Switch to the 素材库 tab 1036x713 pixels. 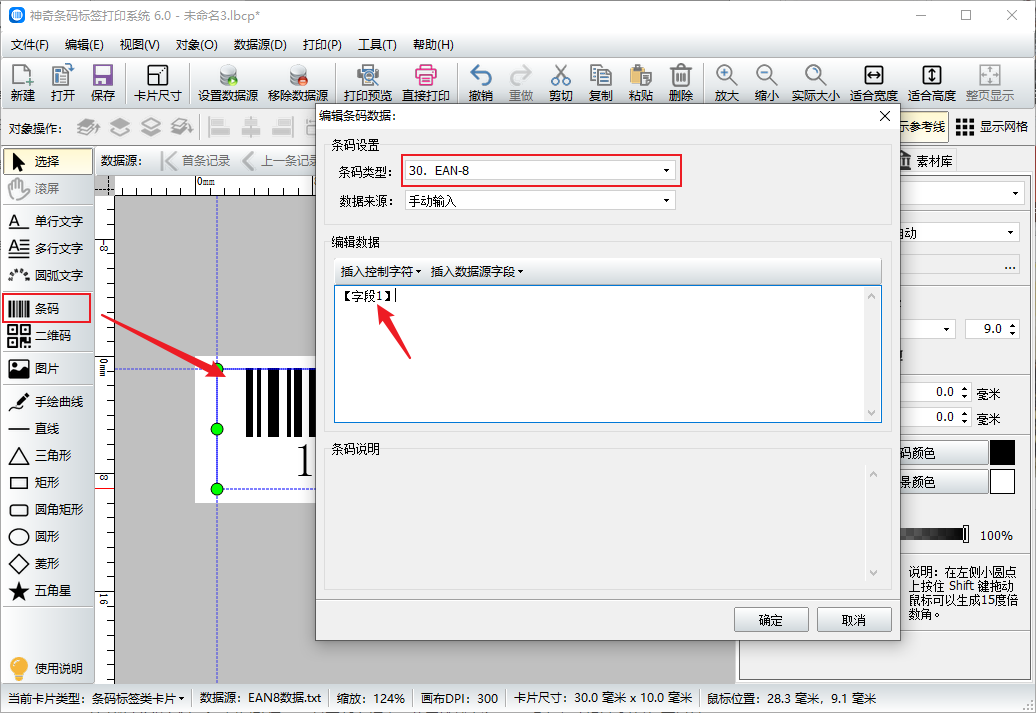[x=928, y=161]
